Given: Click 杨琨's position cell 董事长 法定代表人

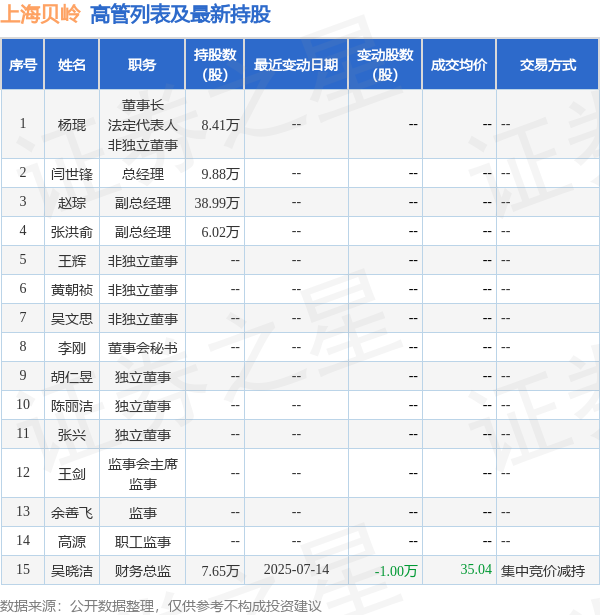Looking at the screenshot, I should pos(142,125).
